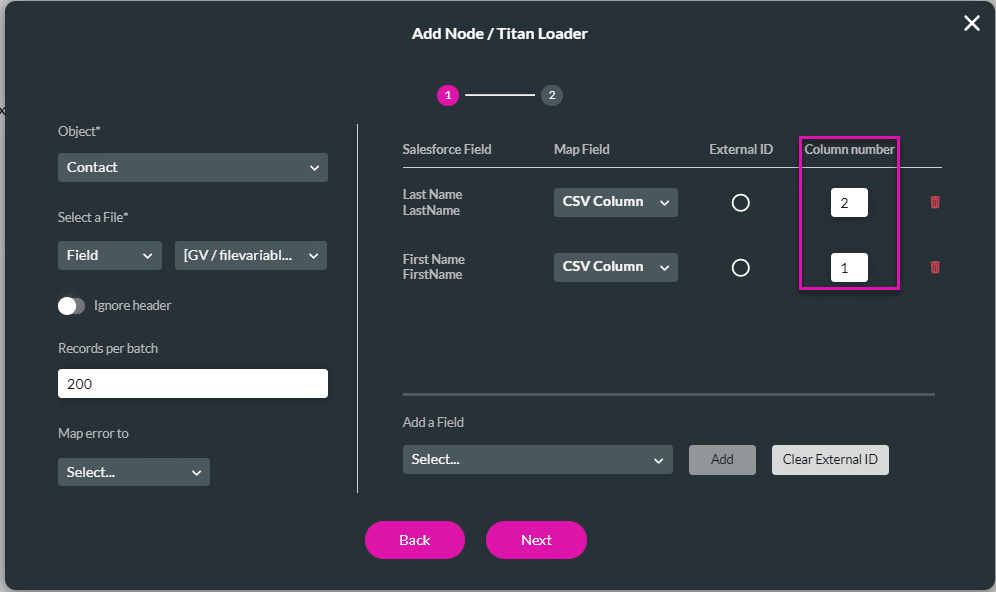Select External ID radio for Last Name
This screenshot has height=592, width=996.
740,203
